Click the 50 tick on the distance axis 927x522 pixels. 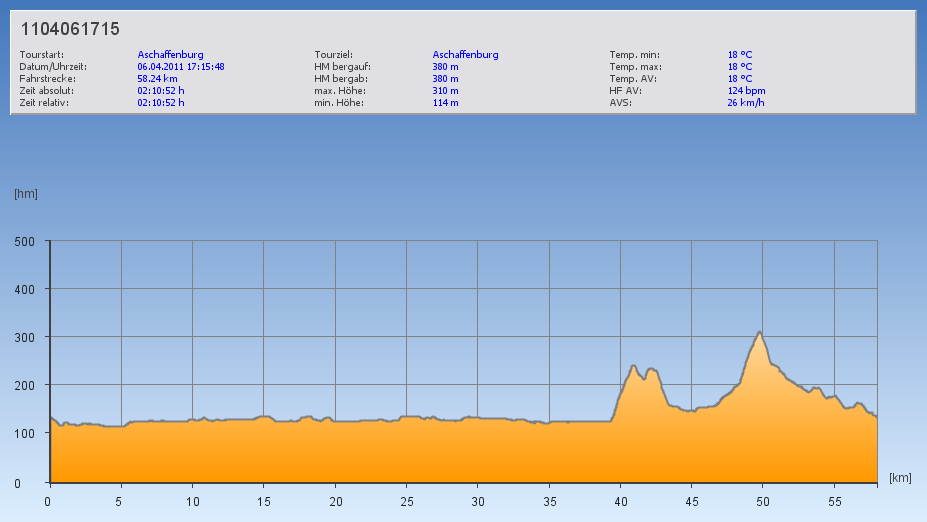762,502
